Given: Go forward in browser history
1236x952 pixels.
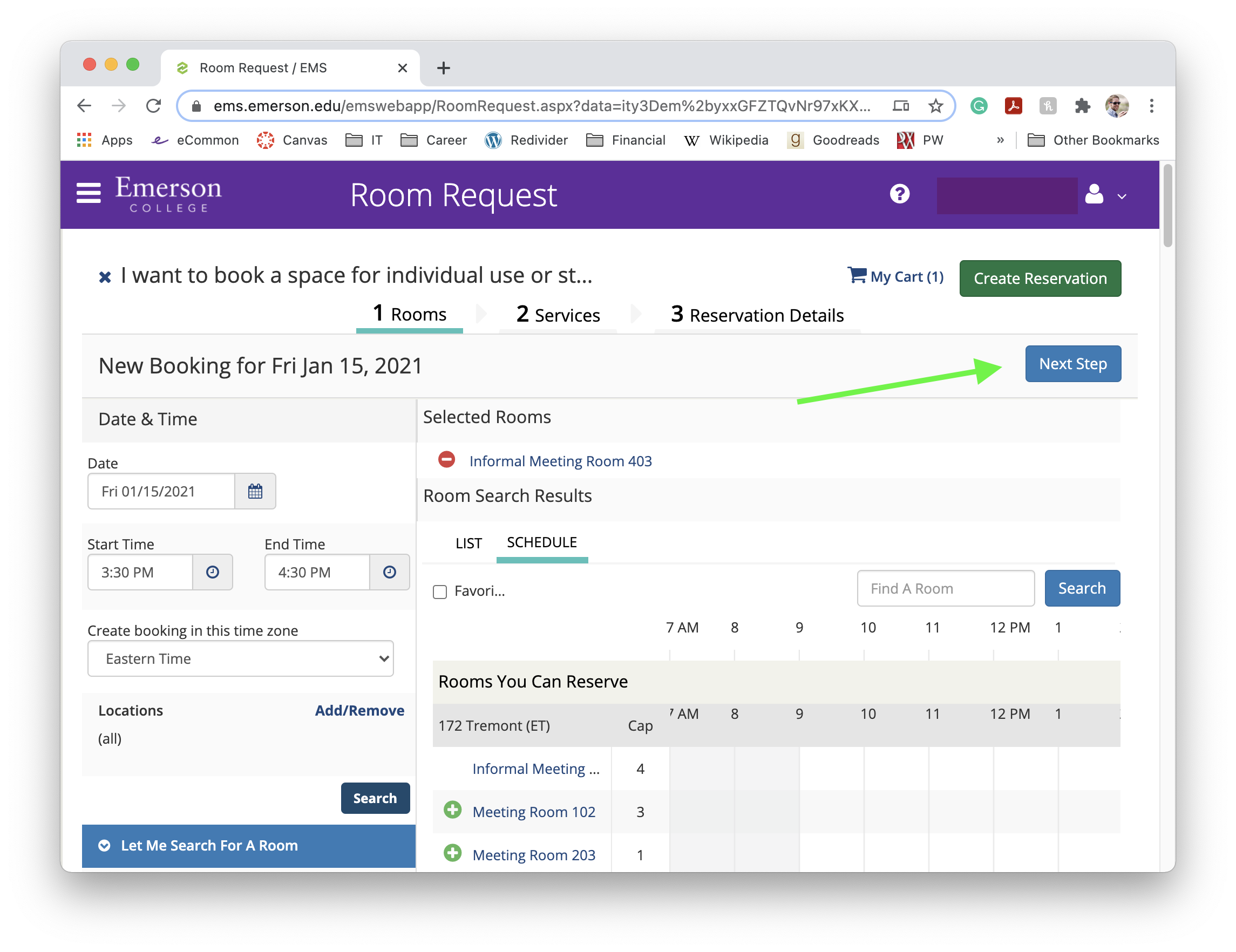Looking at the screenshot, I should pyautogui.click(x=118, y=106).
